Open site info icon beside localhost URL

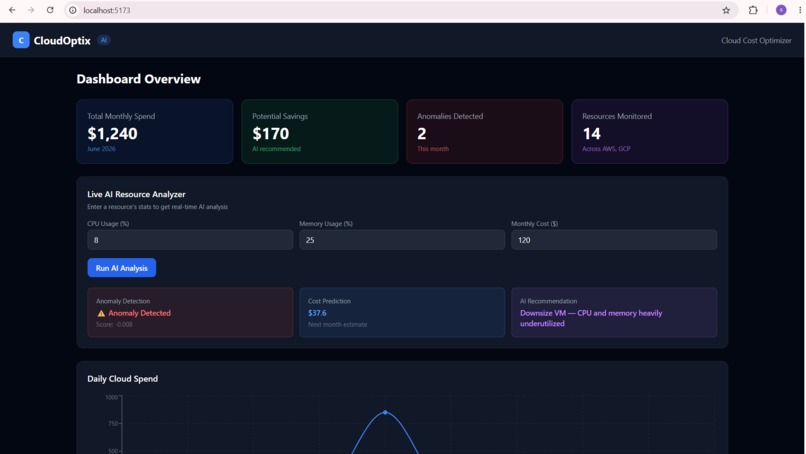(x=73, y=10)
